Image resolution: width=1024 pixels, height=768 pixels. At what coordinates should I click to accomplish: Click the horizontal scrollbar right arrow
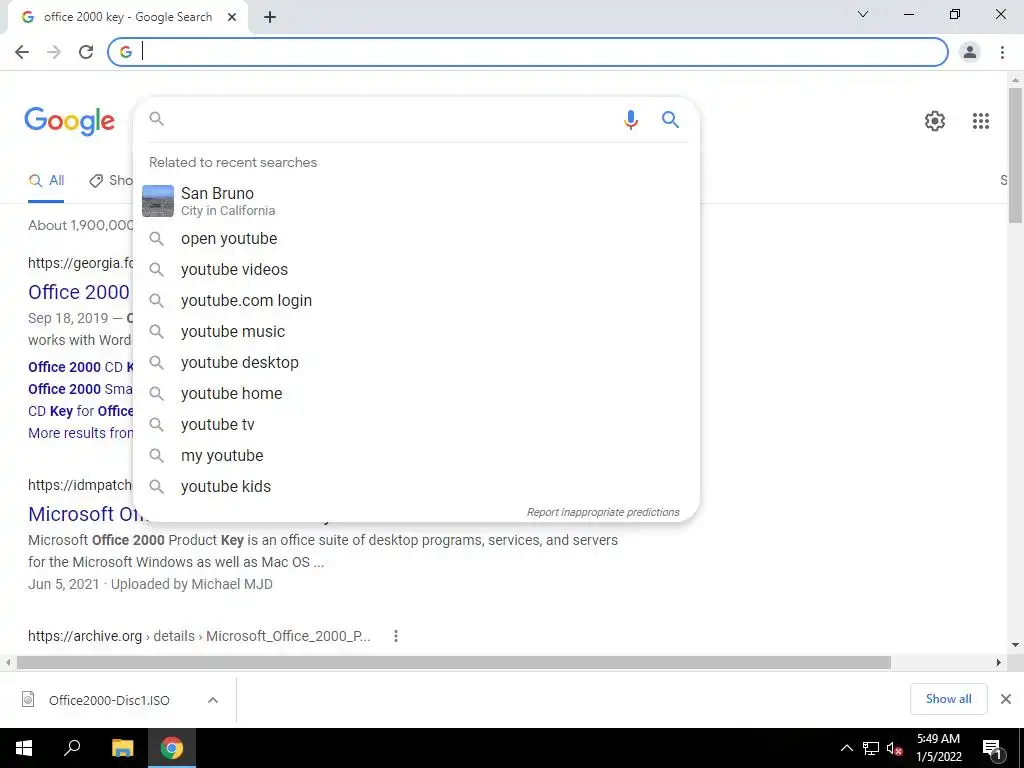999,663
